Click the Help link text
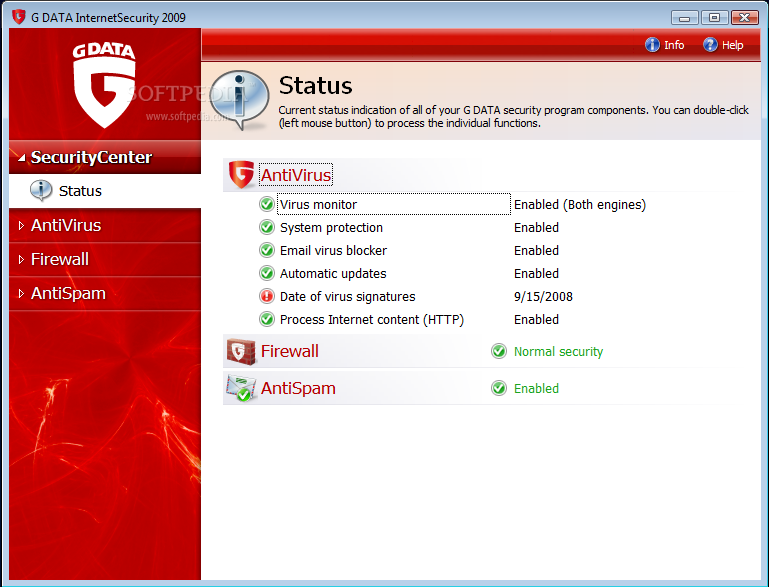 (732, 45)
